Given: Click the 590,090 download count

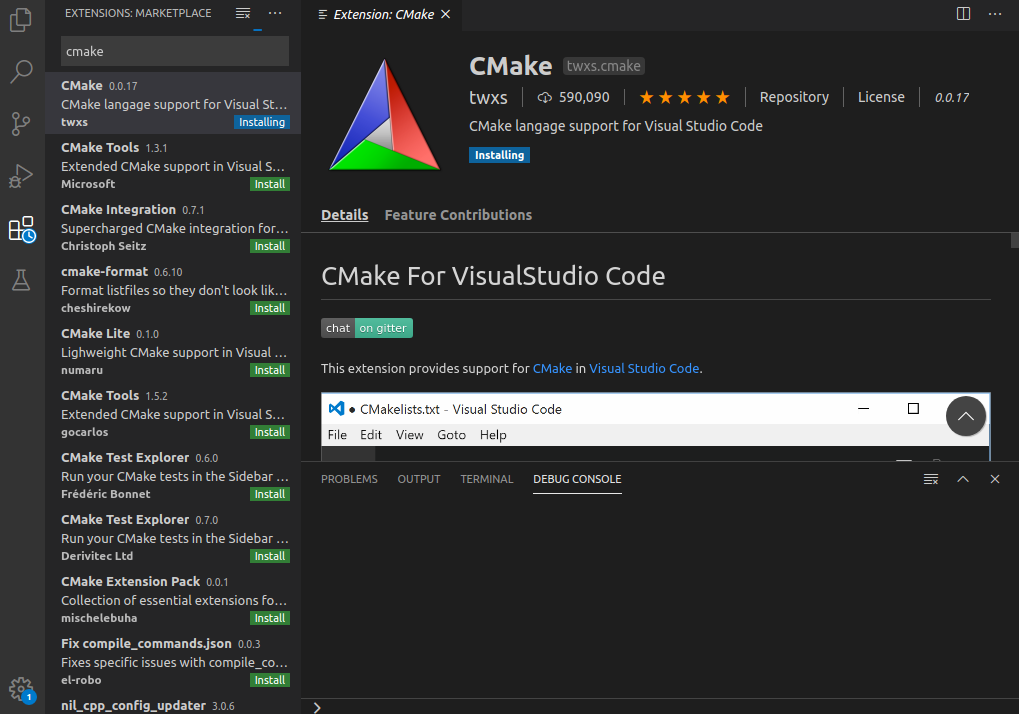Looking at the screenshot, I should [573, 97].
